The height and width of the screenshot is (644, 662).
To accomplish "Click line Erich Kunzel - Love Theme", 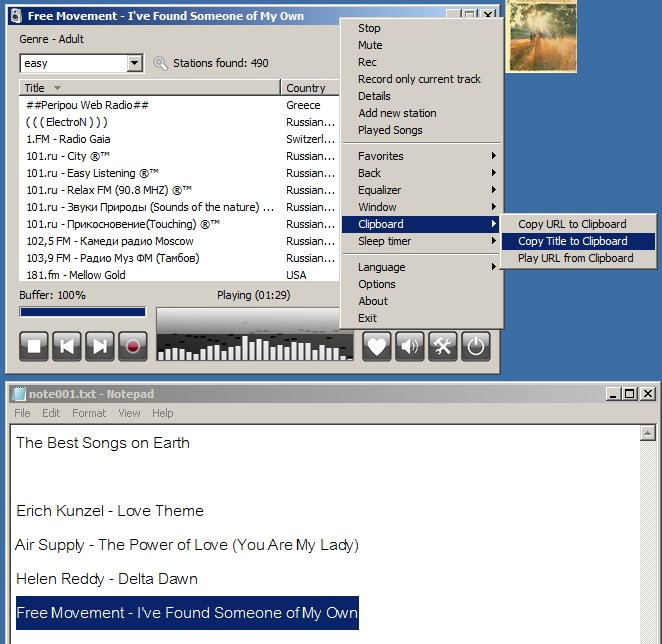I will (x=110, y=511).
